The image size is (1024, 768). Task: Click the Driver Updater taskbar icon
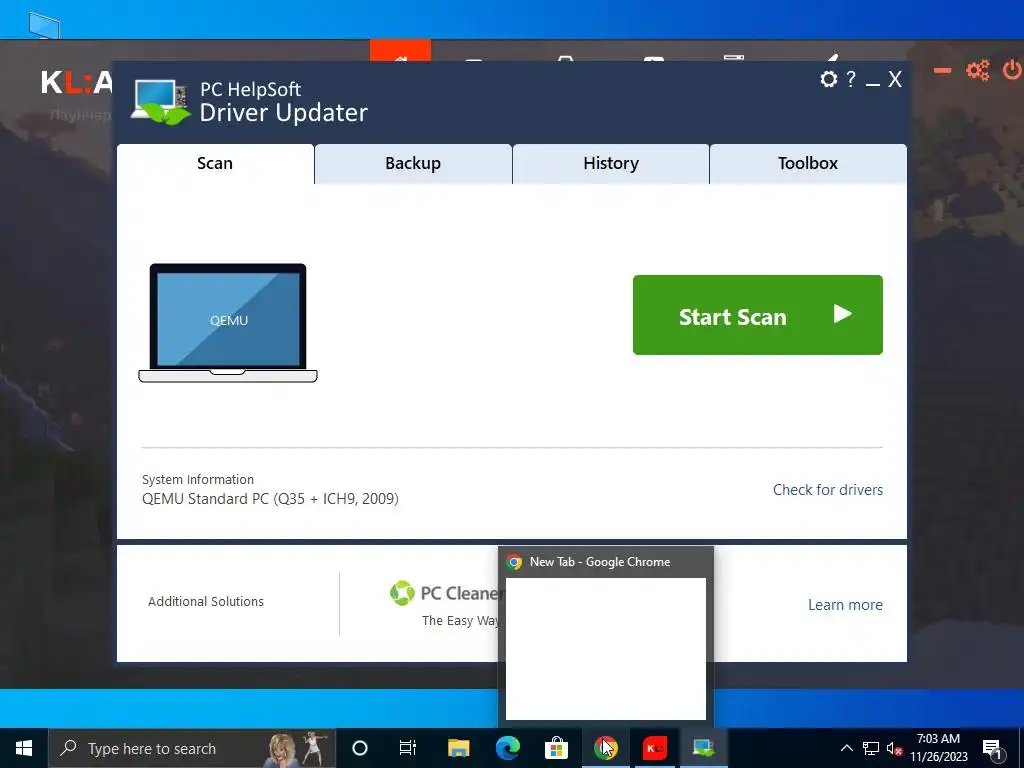coord(703,748)
